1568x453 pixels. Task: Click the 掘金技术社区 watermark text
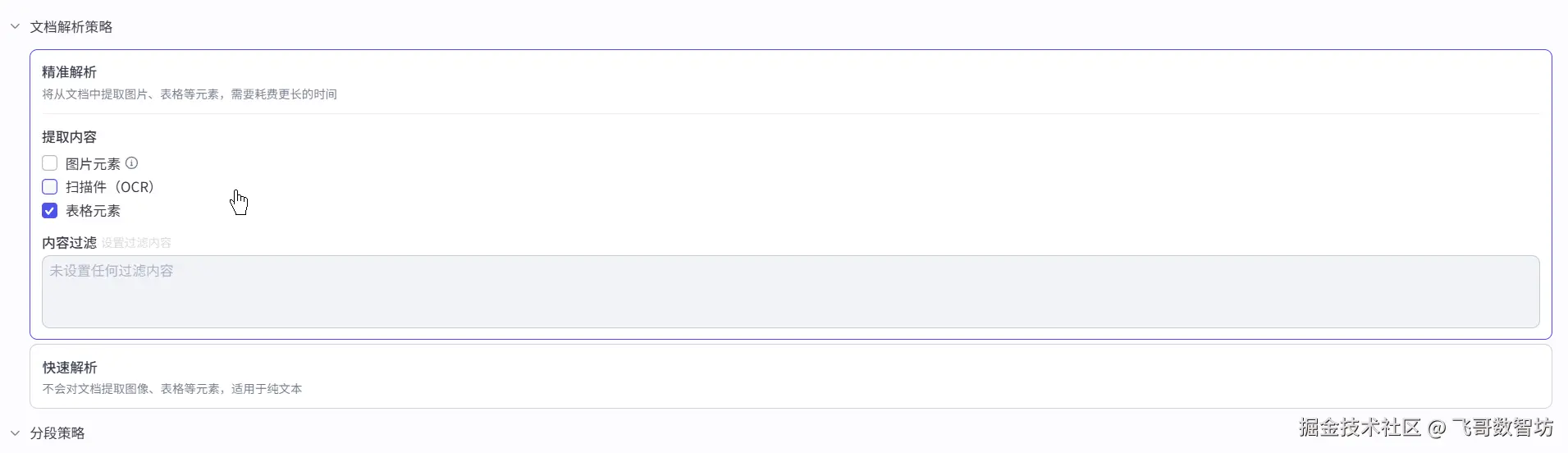coord(1360,428)
